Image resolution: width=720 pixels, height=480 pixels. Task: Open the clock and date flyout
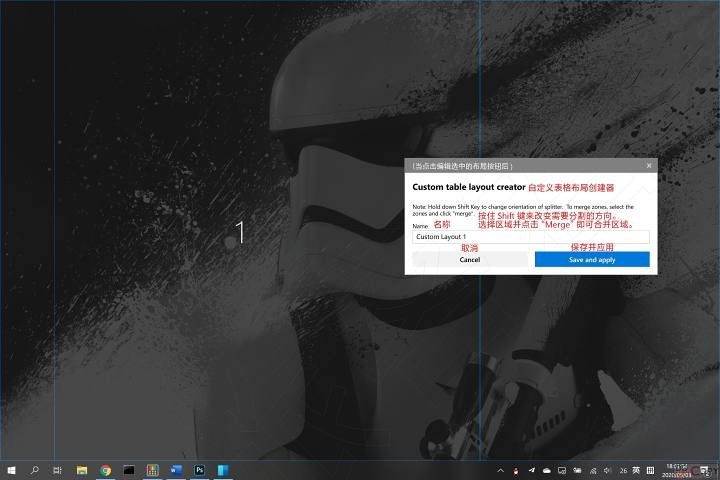[x=677, y=470]
